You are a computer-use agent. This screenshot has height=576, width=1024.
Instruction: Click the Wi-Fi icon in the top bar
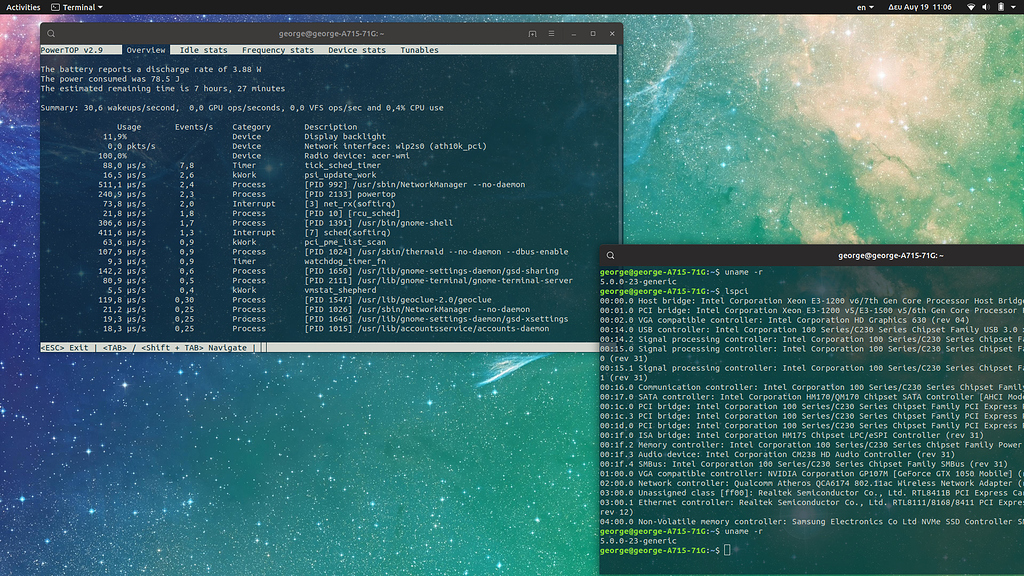tap(971, 7)
